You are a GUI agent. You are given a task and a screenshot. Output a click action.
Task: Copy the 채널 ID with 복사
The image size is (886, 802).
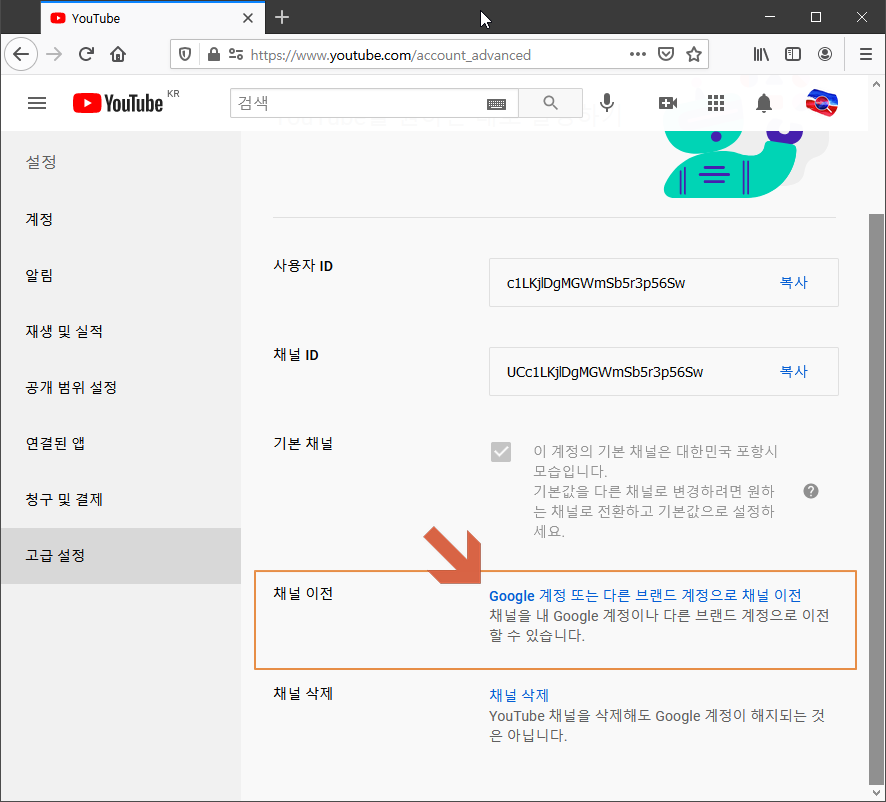tap(793, 371)
